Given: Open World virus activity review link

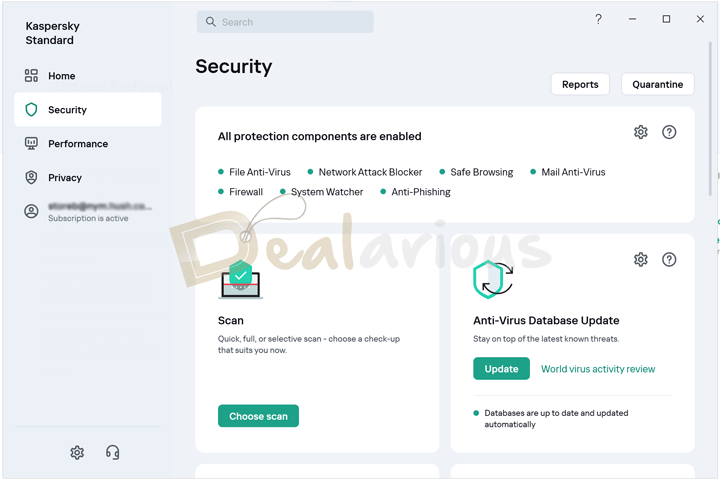Looking at the screenshot, I should point(598,369).
